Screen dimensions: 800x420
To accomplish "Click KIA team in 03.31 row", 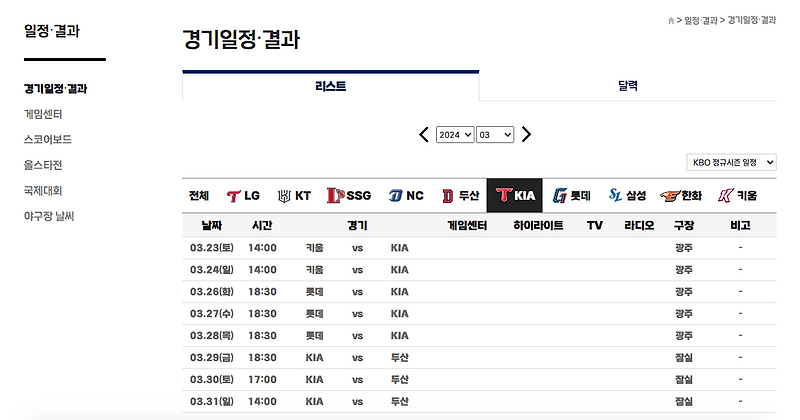I will pos(314,402).
